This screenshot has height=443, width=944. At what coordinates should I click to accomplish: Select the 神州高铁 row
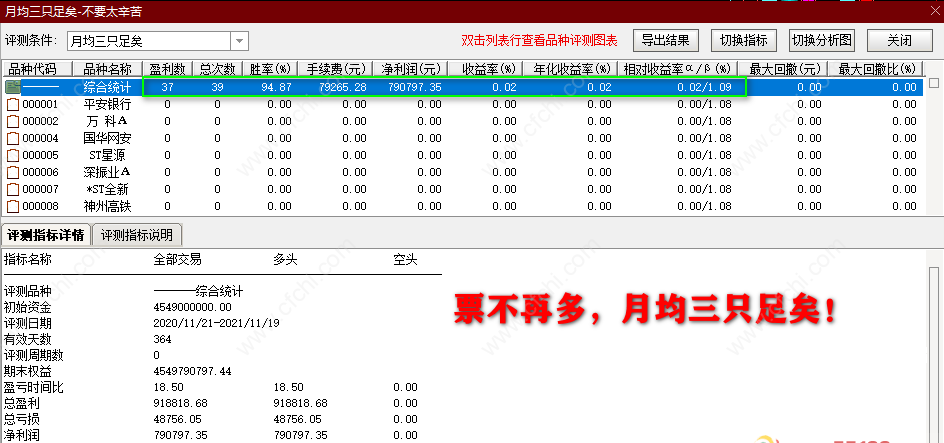464,206
